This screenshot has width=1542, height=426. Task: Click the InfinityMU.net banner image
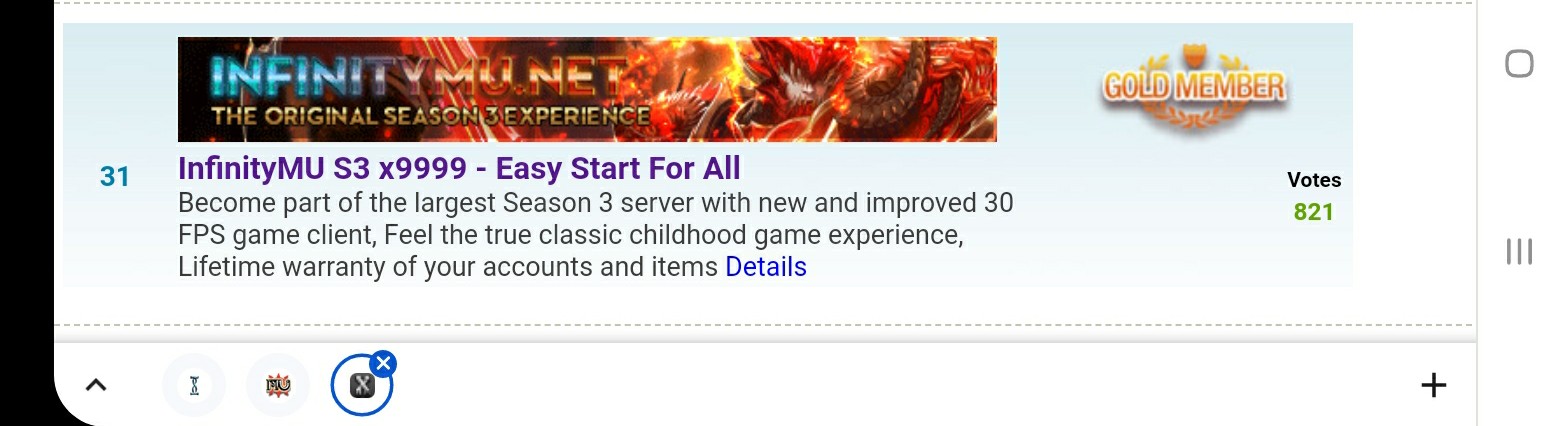point(587,90)
